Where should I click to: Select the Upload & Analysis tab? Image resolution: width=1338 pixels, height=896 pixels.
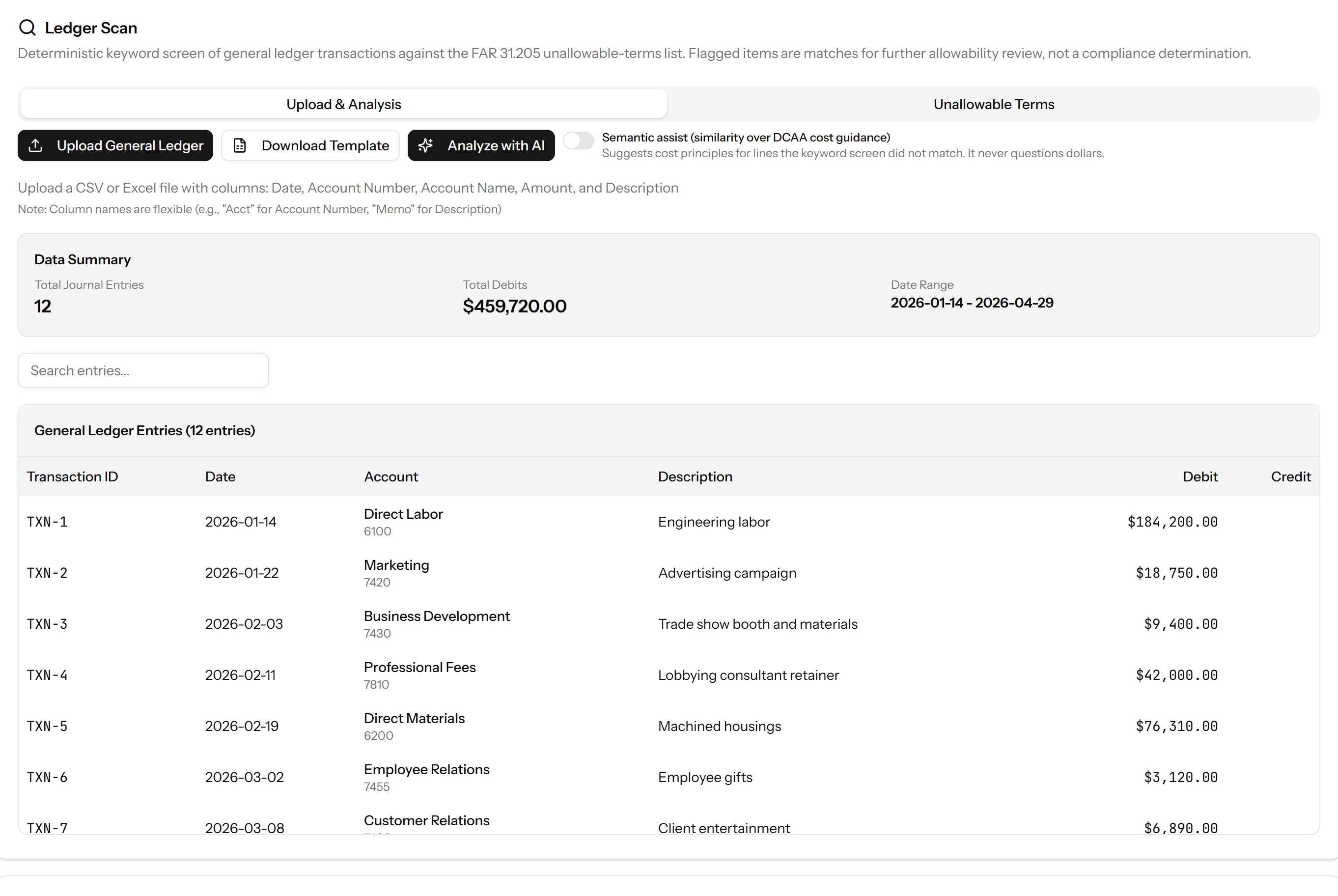[x=343, y=104]
